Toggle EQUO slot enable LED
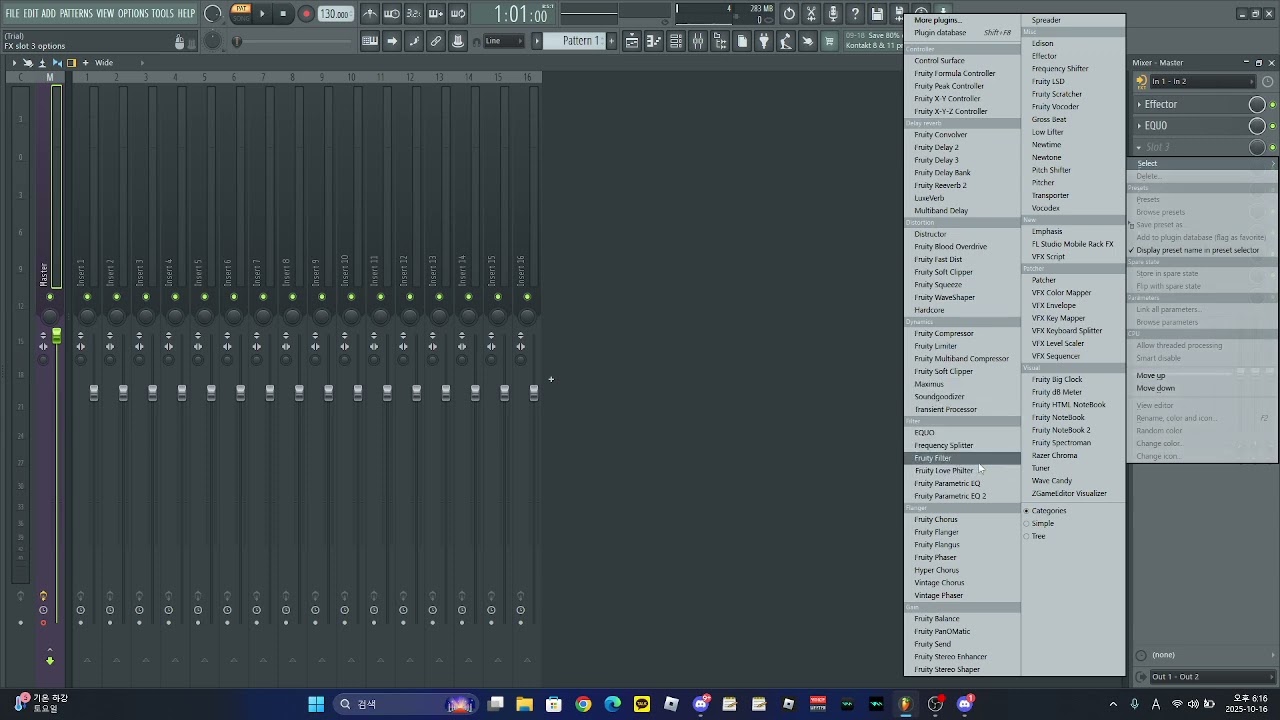 coord(1272,126)
